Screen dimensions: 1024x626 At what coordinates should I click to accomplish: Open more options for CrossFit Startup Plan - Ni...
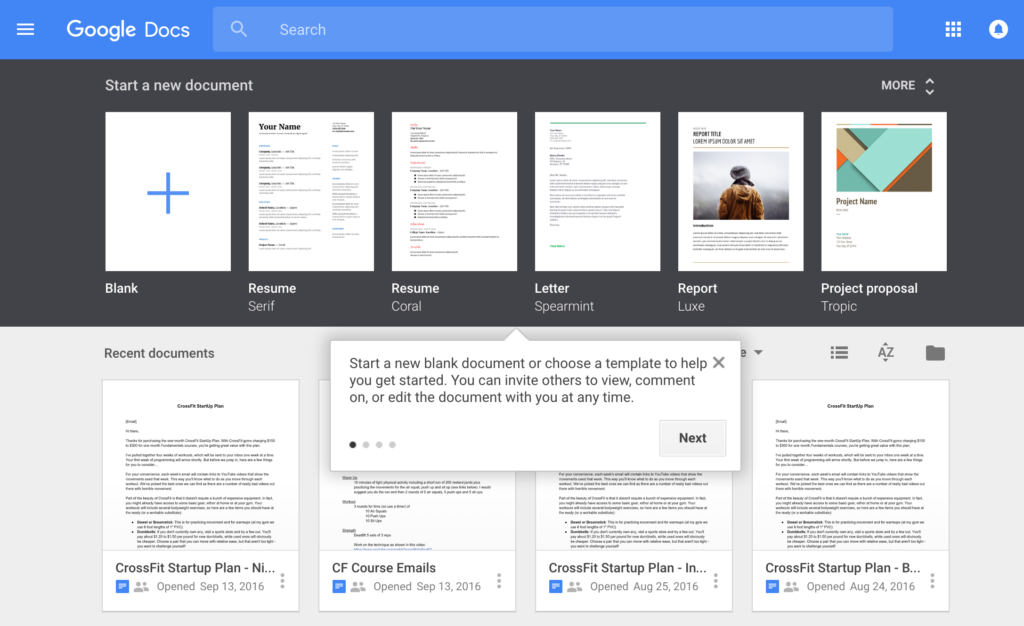click(x=282, y=581)
